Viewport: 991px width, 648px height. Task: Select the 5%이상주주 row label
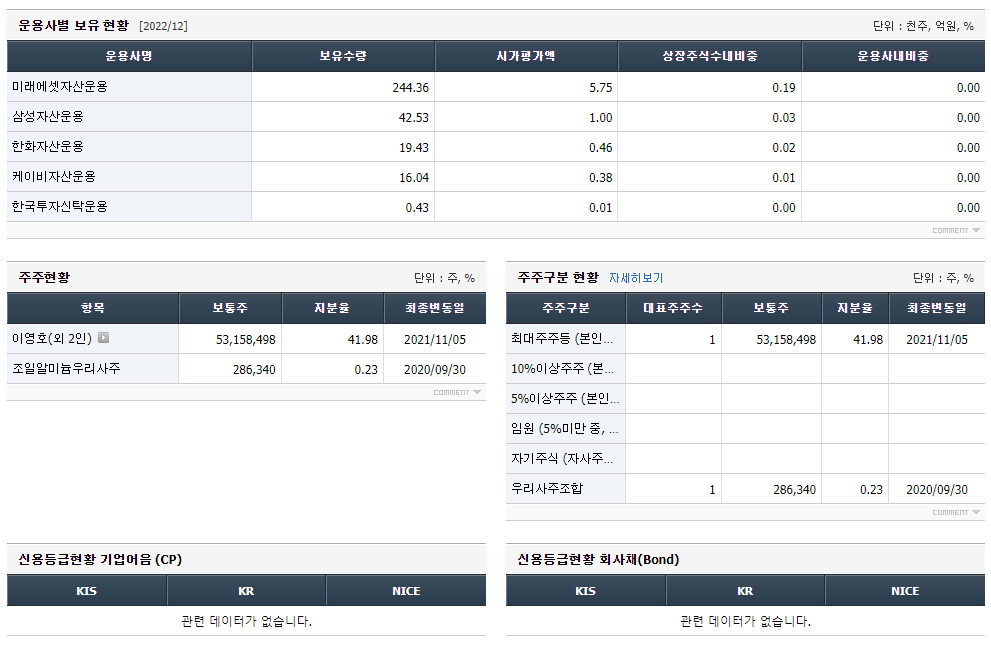565,398
